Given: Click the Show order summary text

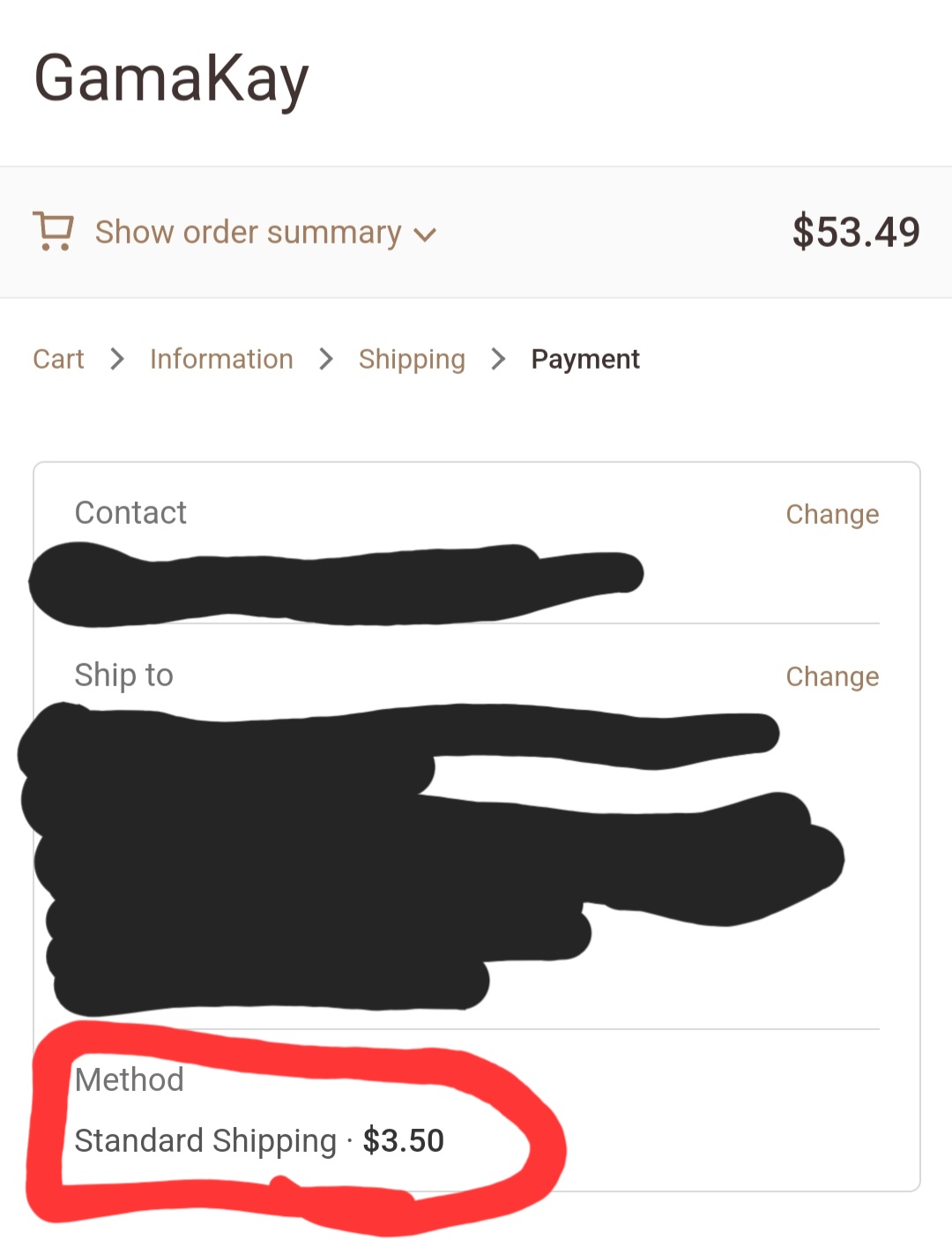Looking at the screenshot, I should [248, 232].
